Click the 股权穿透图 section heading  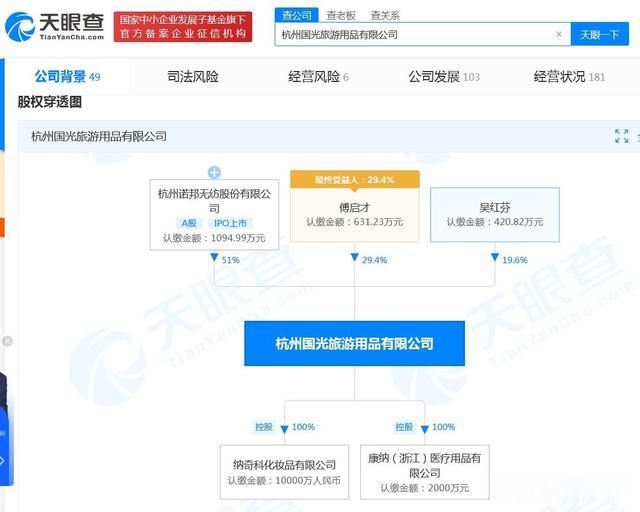(x=49, y=102)
